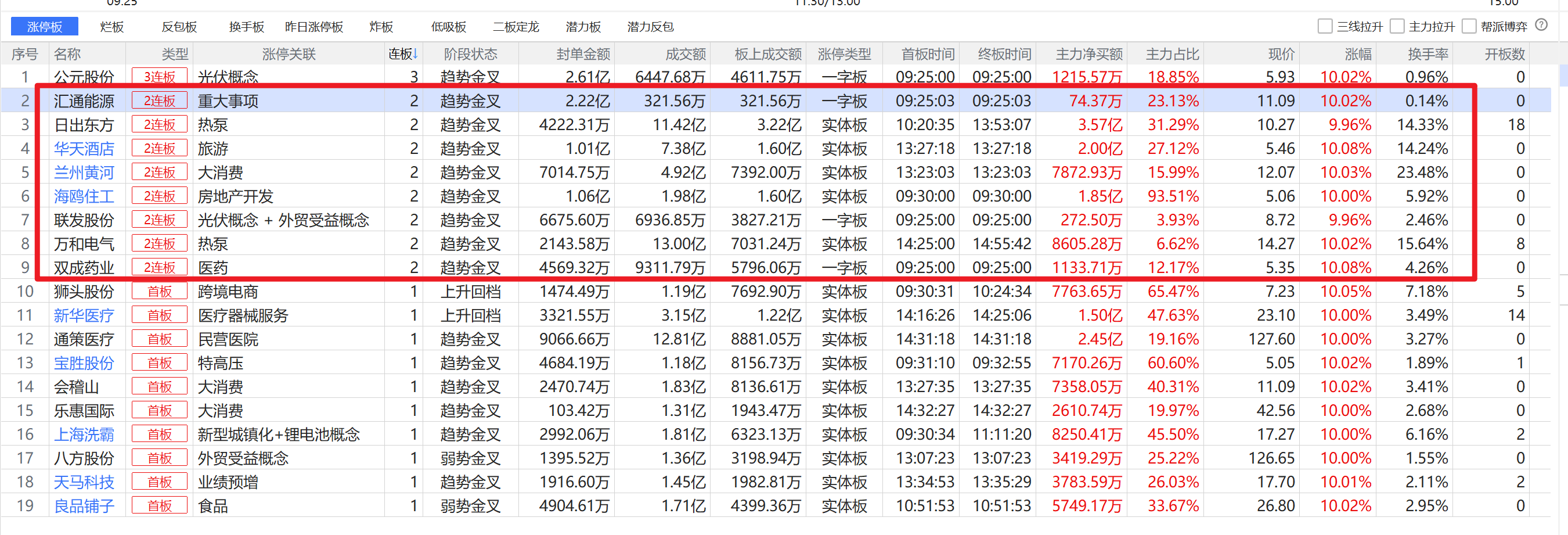
Task: Select the 涨停板 tab
Action: (x=45, y=26)
